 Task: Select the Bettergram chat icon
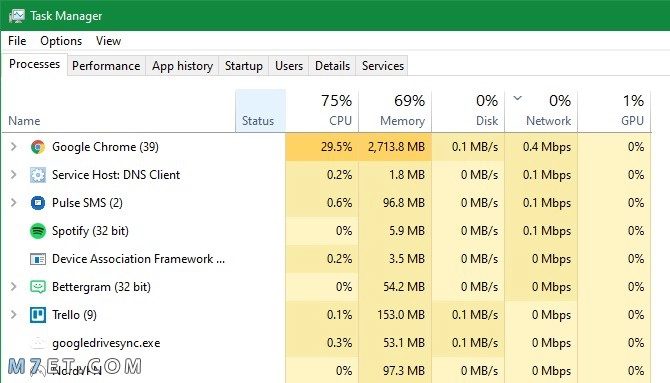(38, 287)
